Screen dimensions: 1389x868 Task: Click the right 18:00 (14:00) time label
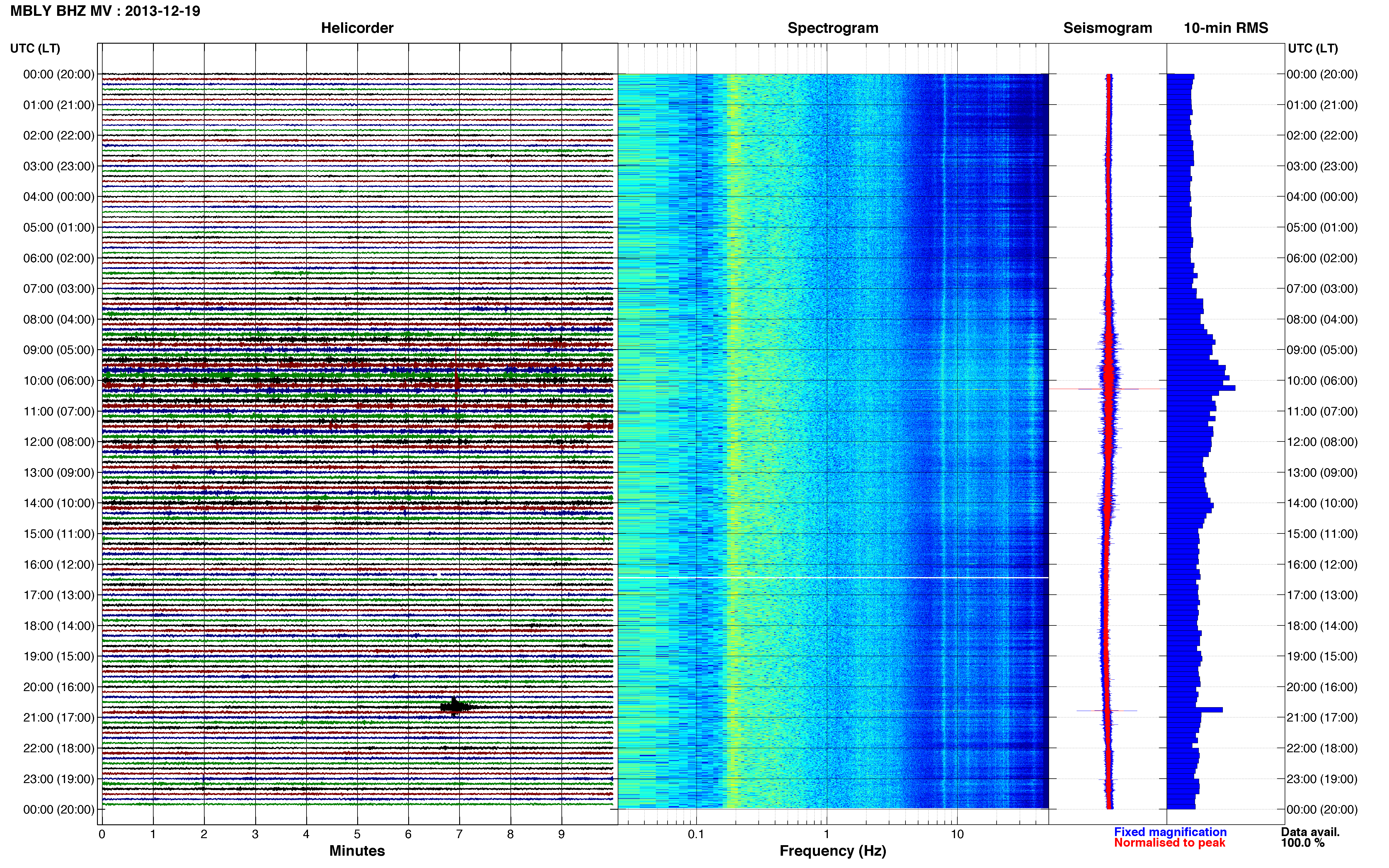(x=1322, y=626)
